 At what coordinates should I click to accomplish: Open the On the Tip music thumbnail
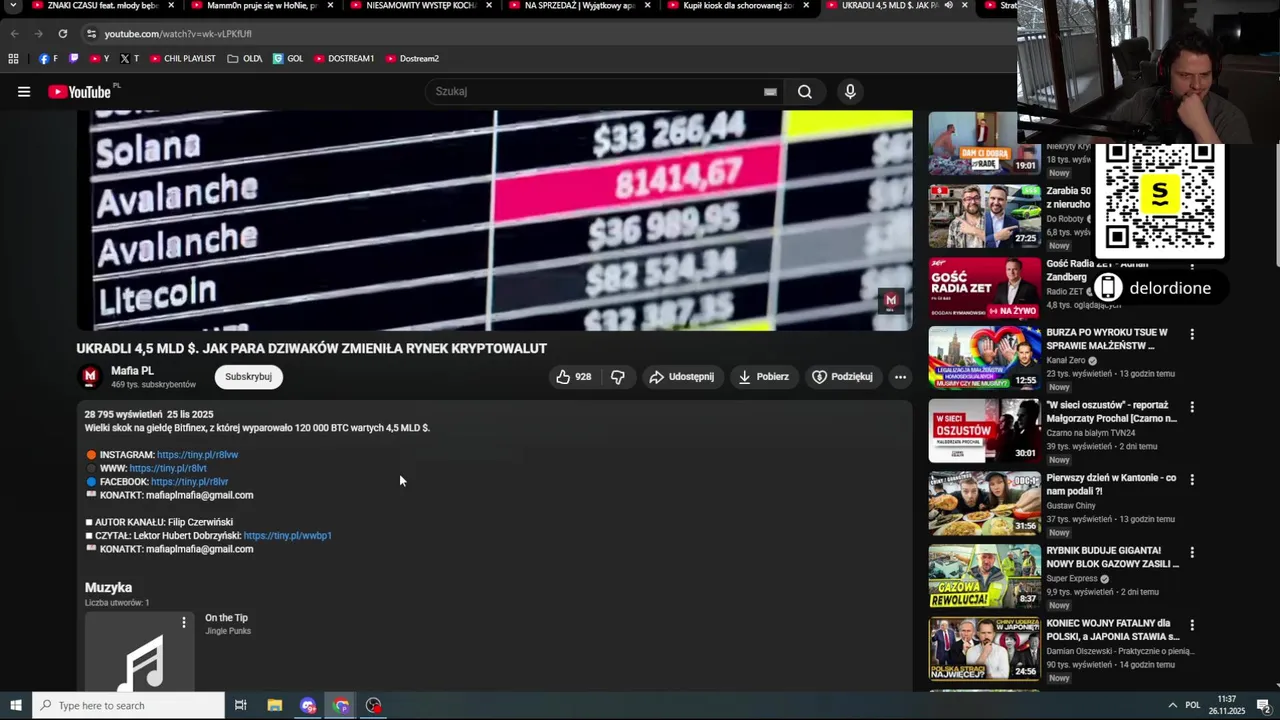(140, 652)
